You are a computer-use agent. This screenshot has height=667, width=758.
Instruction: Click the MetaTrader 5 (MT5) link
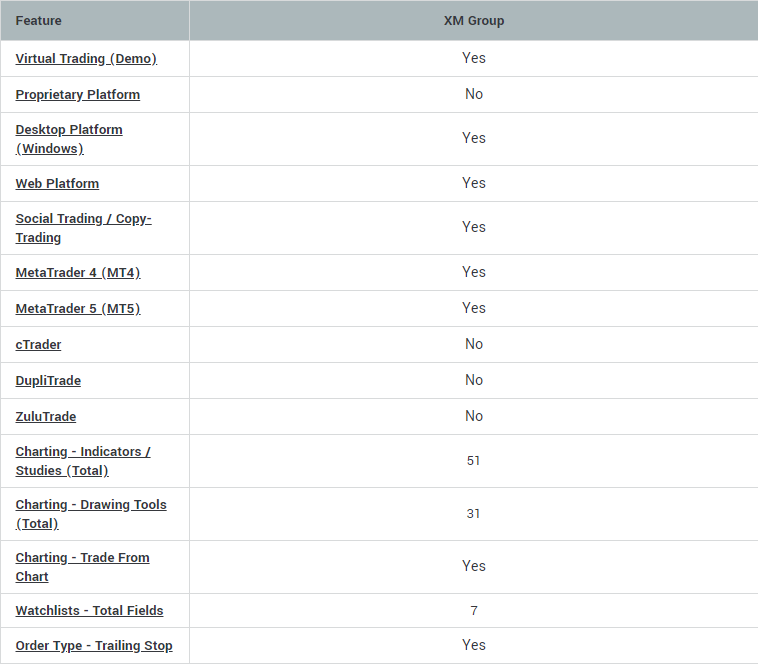coord(78,308)
